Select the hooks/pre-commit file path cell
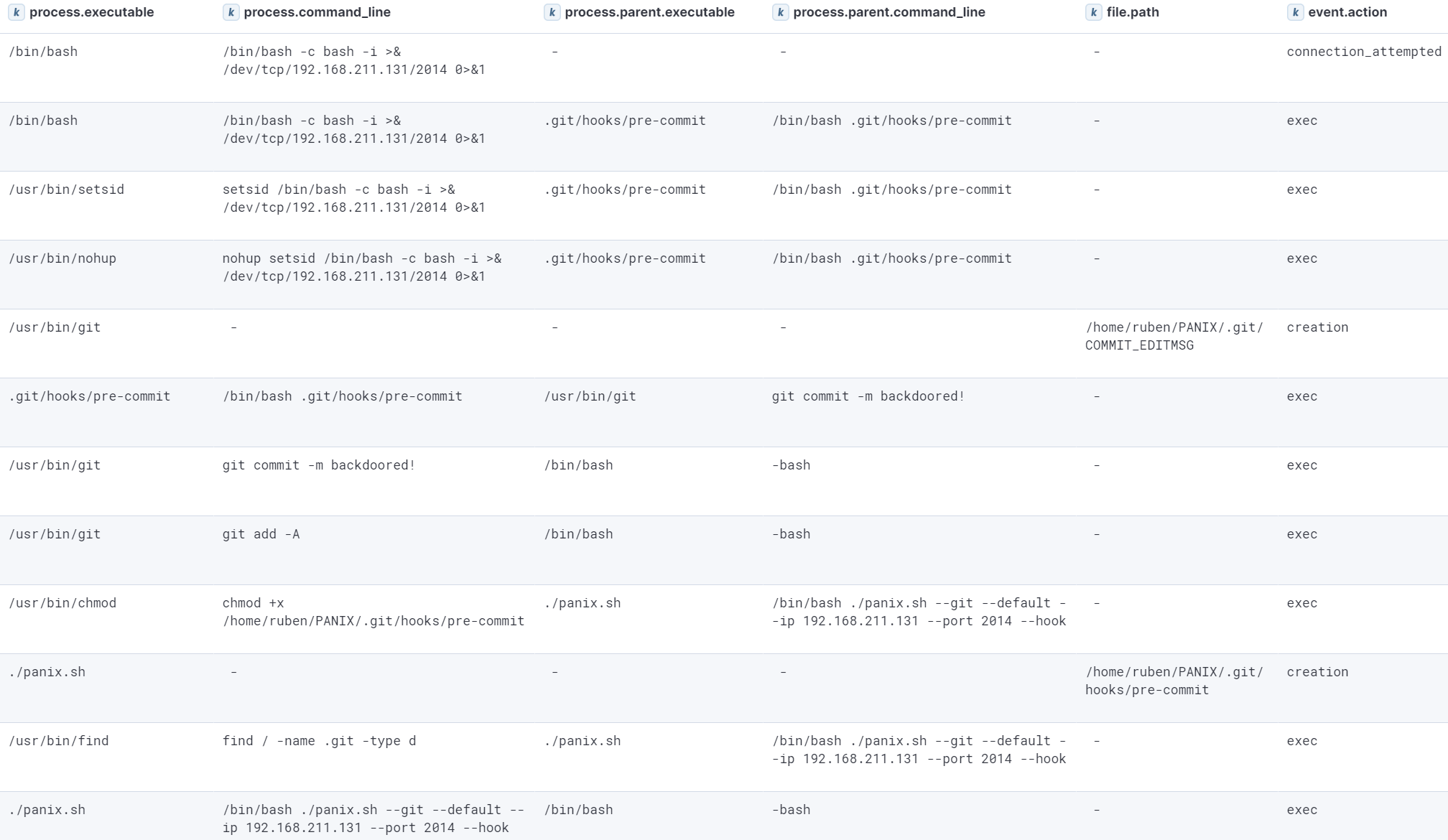Screen dimensions: 1448x840 click(1174, 681)
